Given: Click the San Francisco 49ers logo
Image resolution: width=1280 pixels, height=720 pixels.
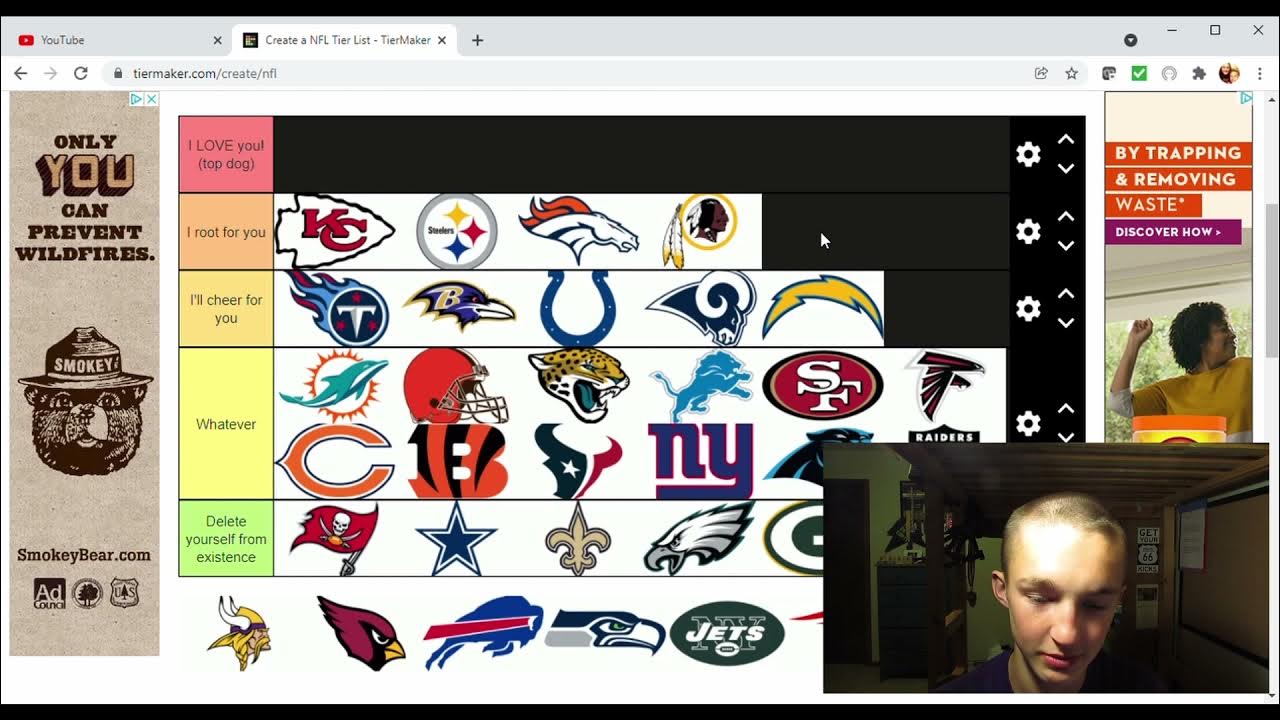Looking at the screenshot, I should tap(823, 385).
